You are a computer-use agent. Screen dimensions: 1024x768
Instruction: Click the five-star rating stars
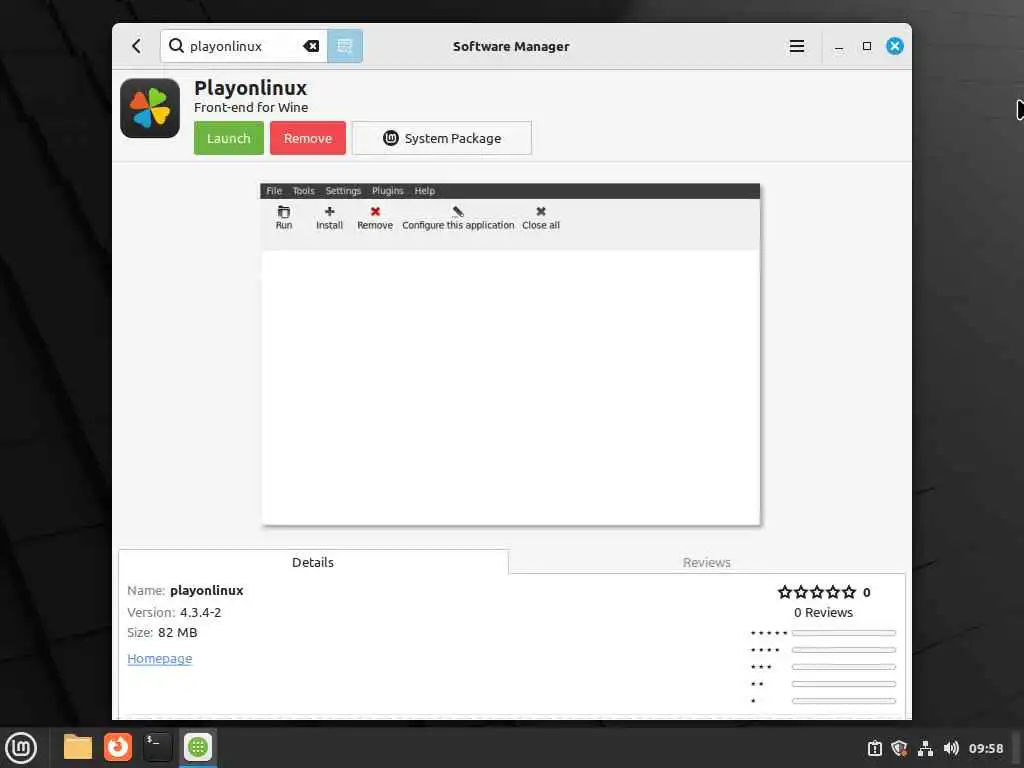coord(816,592)
